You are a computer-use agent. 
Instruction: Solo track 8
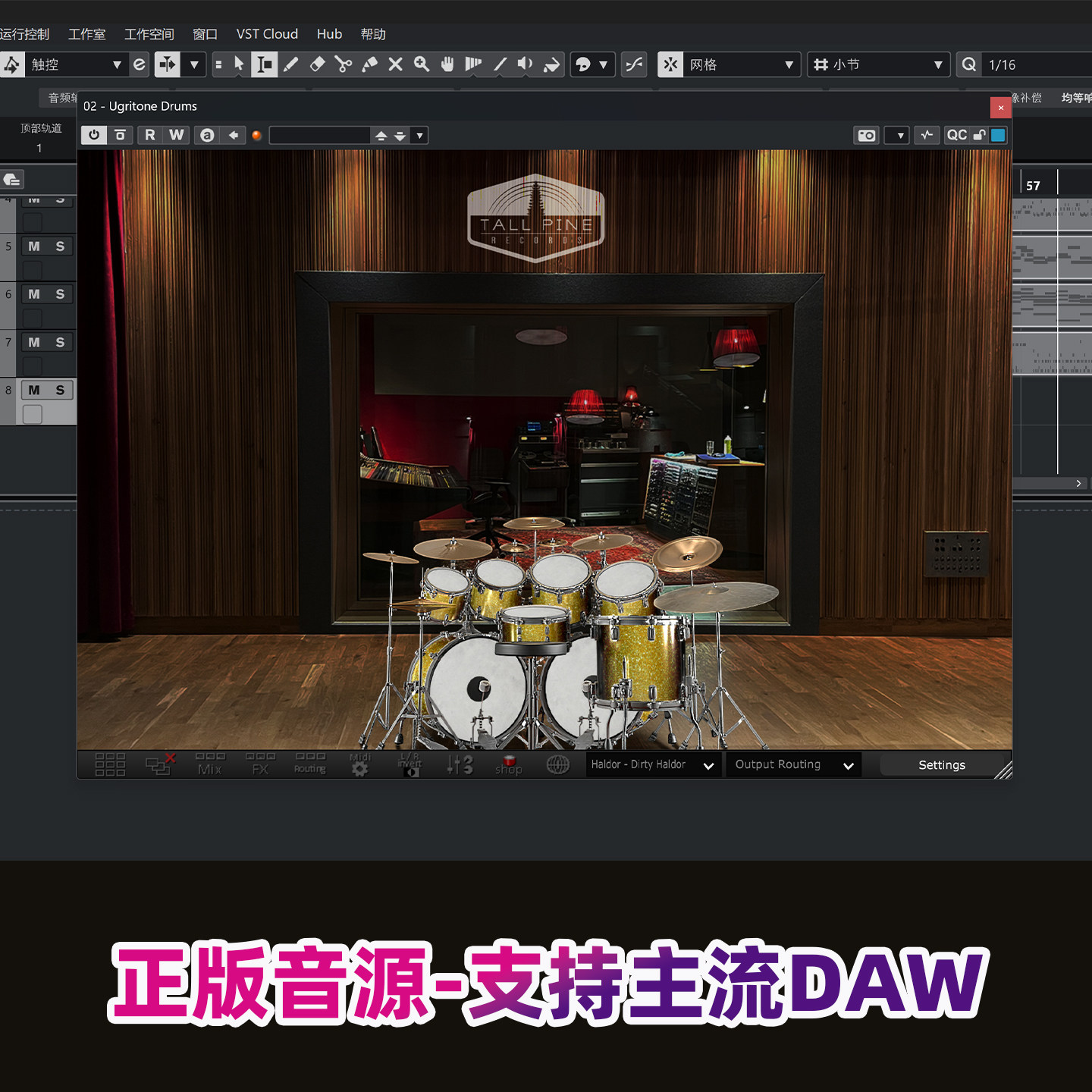click(x=60, y=391)
